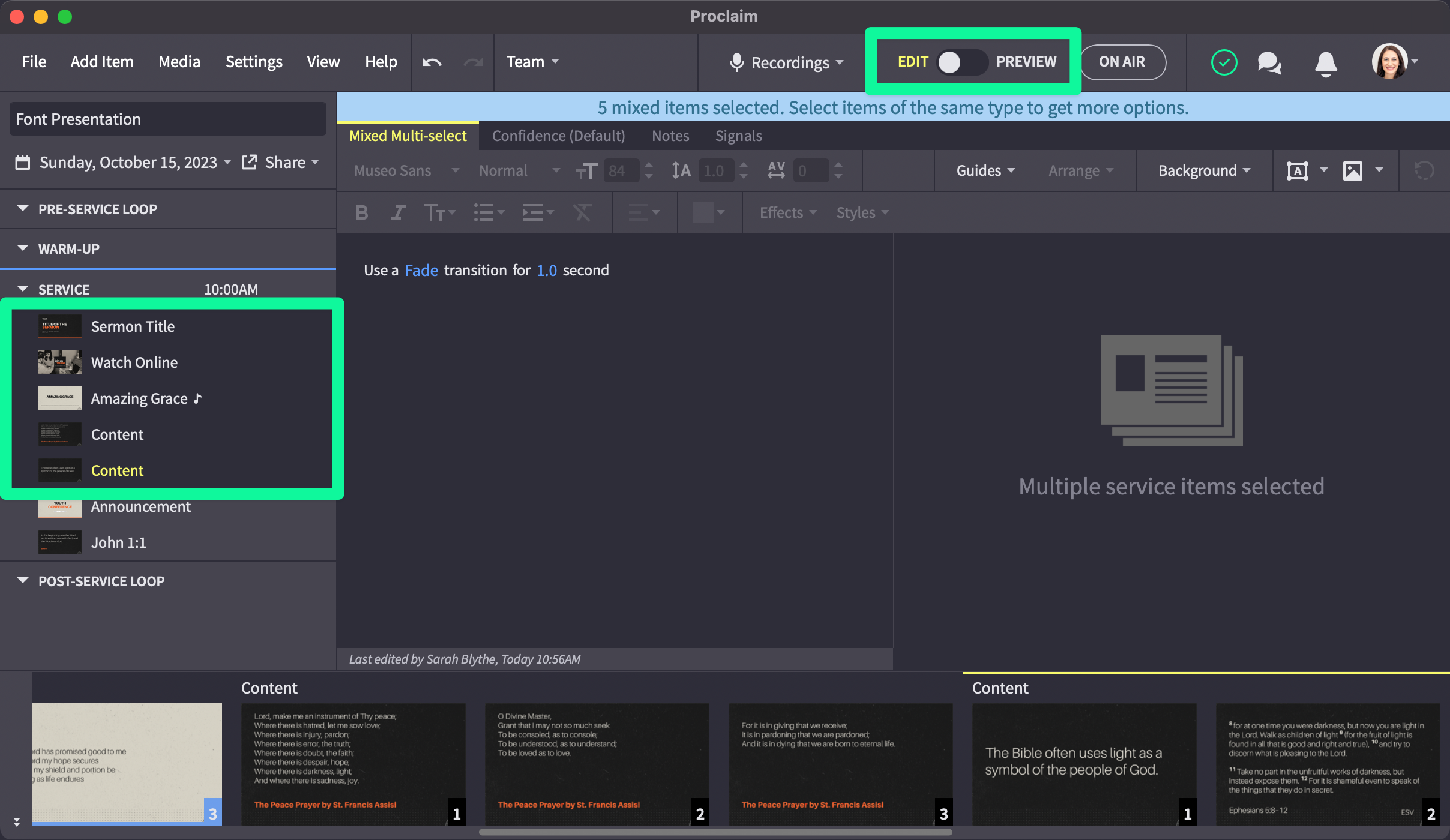Select Peace Prayer slide thumbnail 2
Image resolution: width=1450 pixels, height=840 pixels.
(597, 764)
